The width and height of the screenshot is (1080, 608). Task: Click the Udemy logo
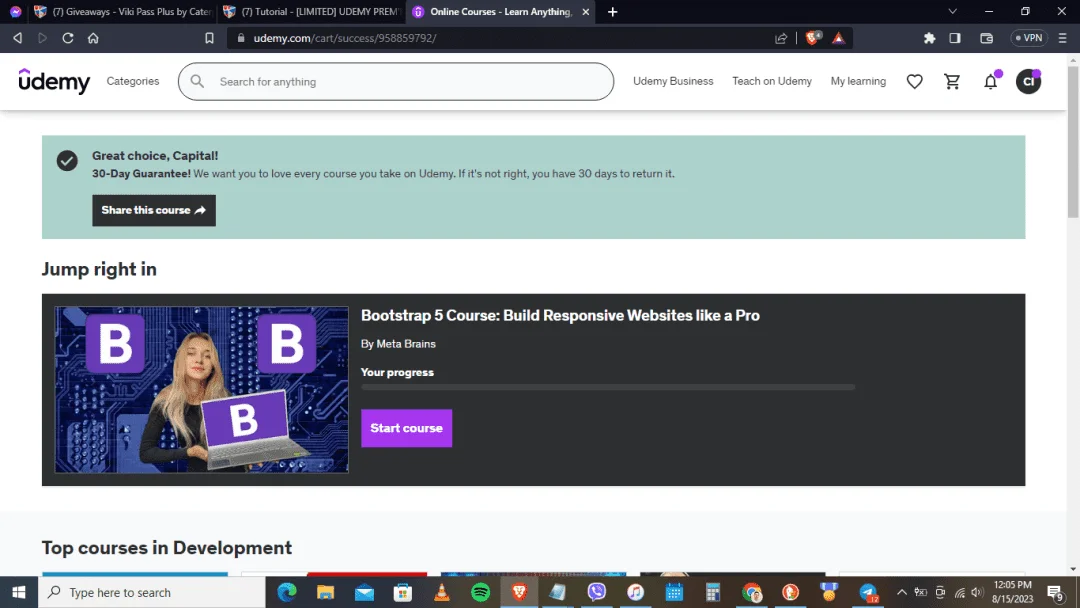[x=54, y=81]
